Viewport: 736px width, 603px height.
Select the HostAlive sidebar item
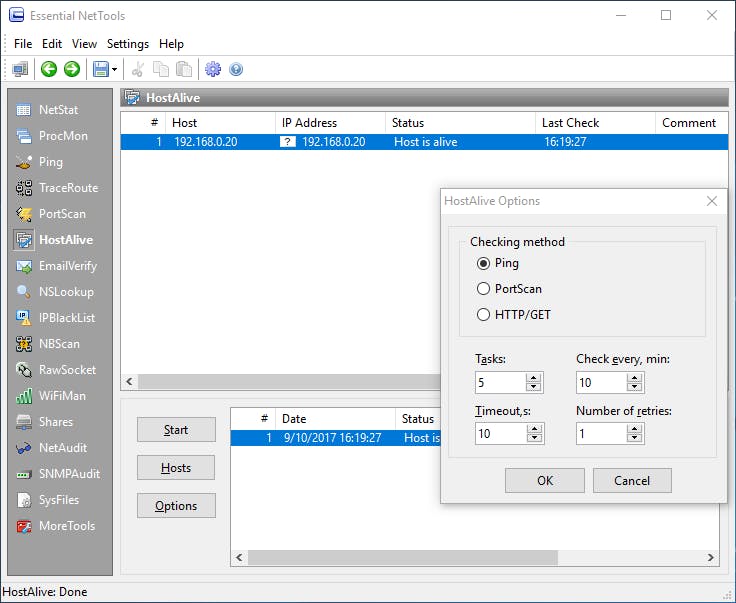pyautogui.click(x=54, y=240)
